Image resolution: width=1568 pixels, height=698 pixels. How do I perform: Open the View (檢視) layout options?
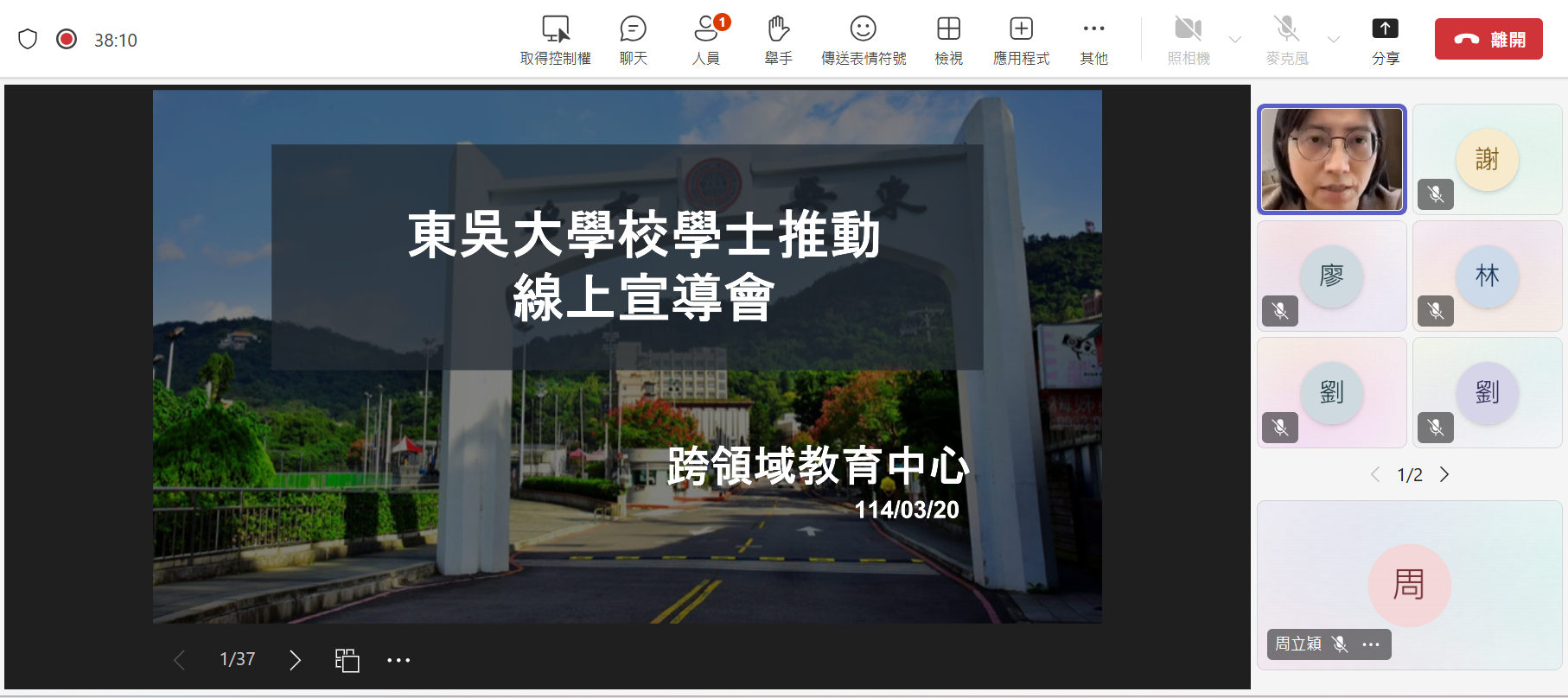click(x=948, y=40)
